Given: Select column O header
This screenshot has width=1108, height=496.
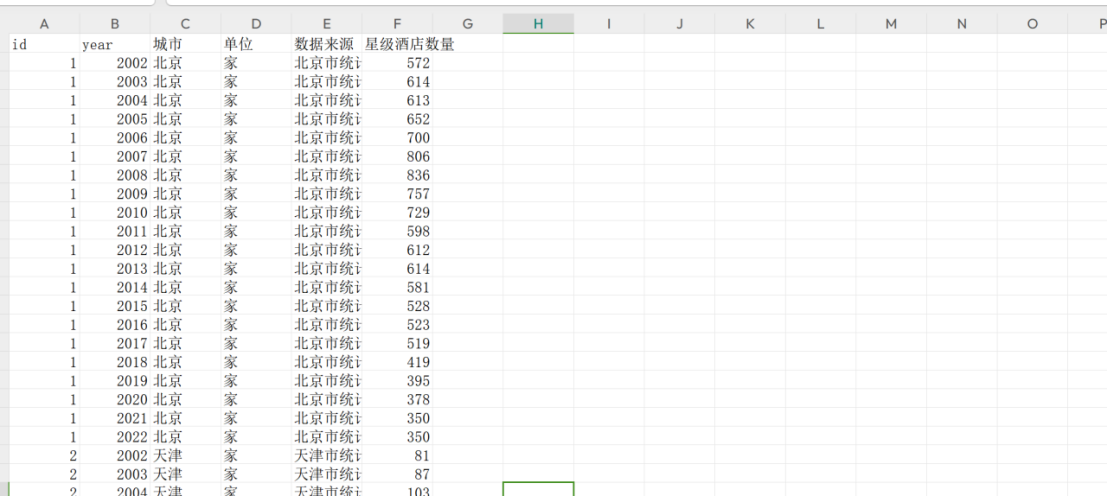Looking at the screenshot, I should tap(1033, 24).
